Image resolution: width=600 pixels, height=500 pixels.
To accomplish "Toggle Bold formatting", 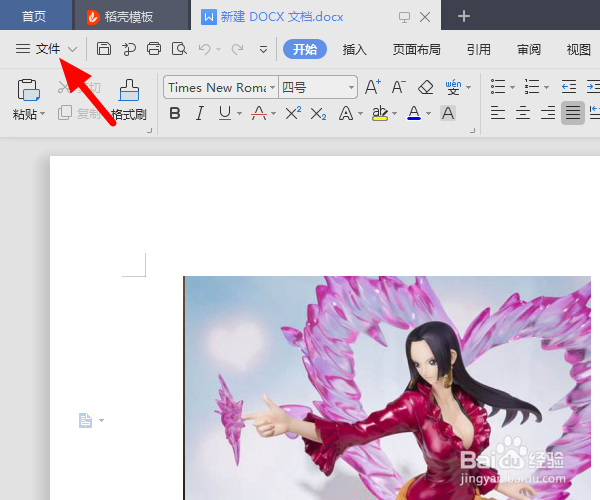I will 175,113.
